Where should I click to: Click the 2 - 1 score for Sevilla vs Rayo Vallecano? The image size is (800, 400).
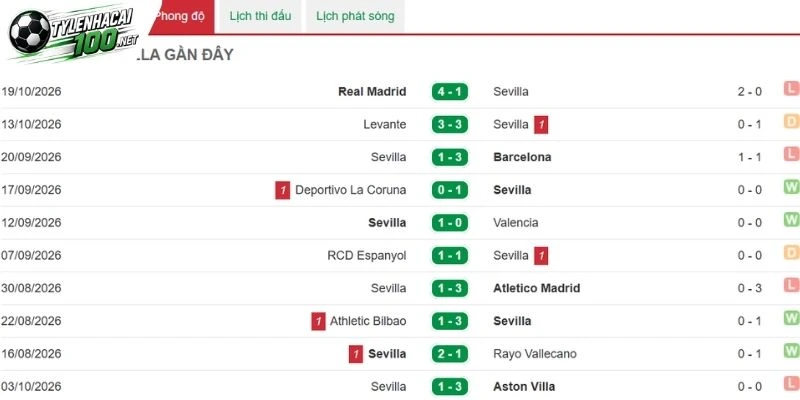(x=449, y=354)
